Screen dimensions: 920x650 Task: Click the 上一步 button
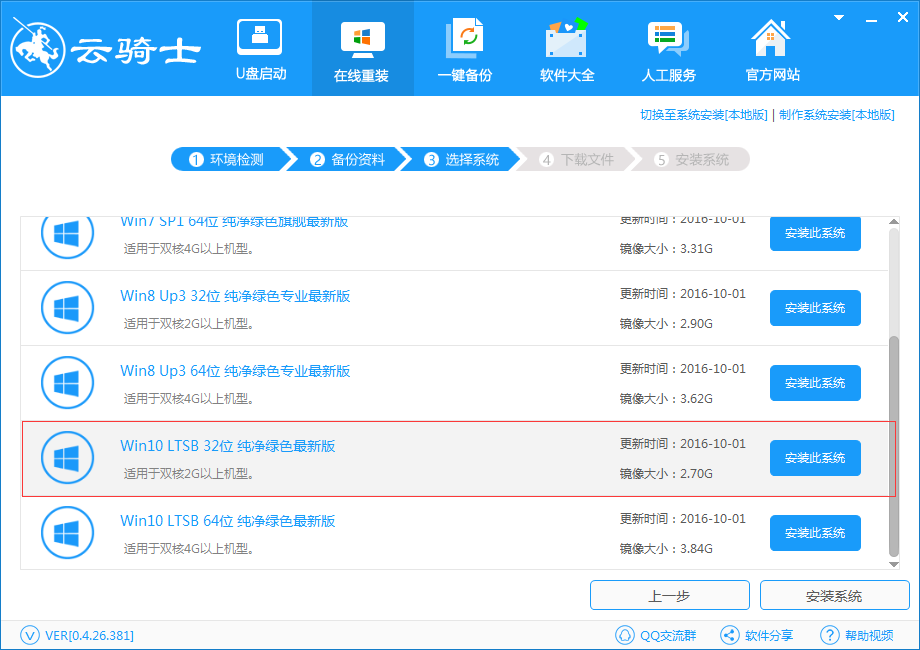(x=669, y=595)
